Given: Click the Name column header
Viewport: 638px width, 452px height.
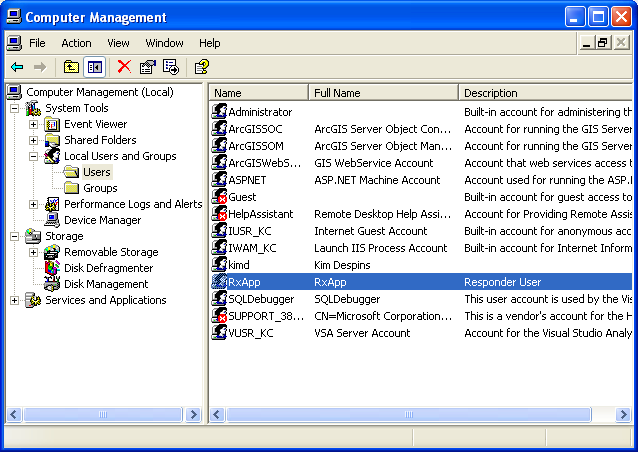Looking at the screenshot, I should (258, 93).
